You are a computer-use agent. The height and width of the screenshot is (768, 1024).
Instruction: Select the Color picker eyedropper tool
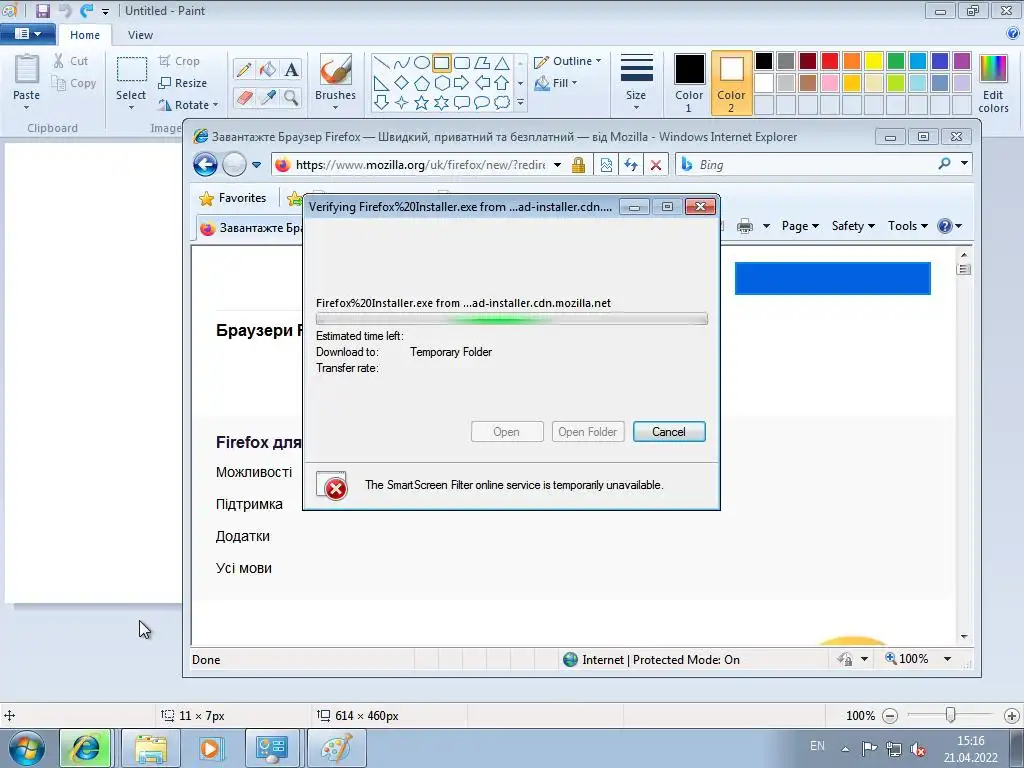pyautogui.click(x=268, y=97)
